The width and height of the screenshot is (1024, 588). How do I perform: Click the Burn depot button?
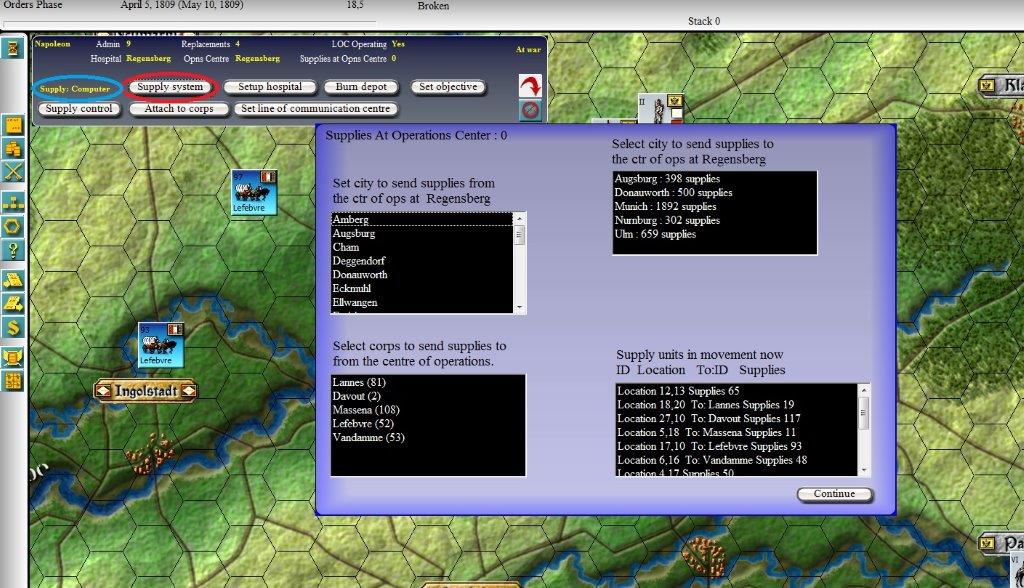[x=361, y=86]
